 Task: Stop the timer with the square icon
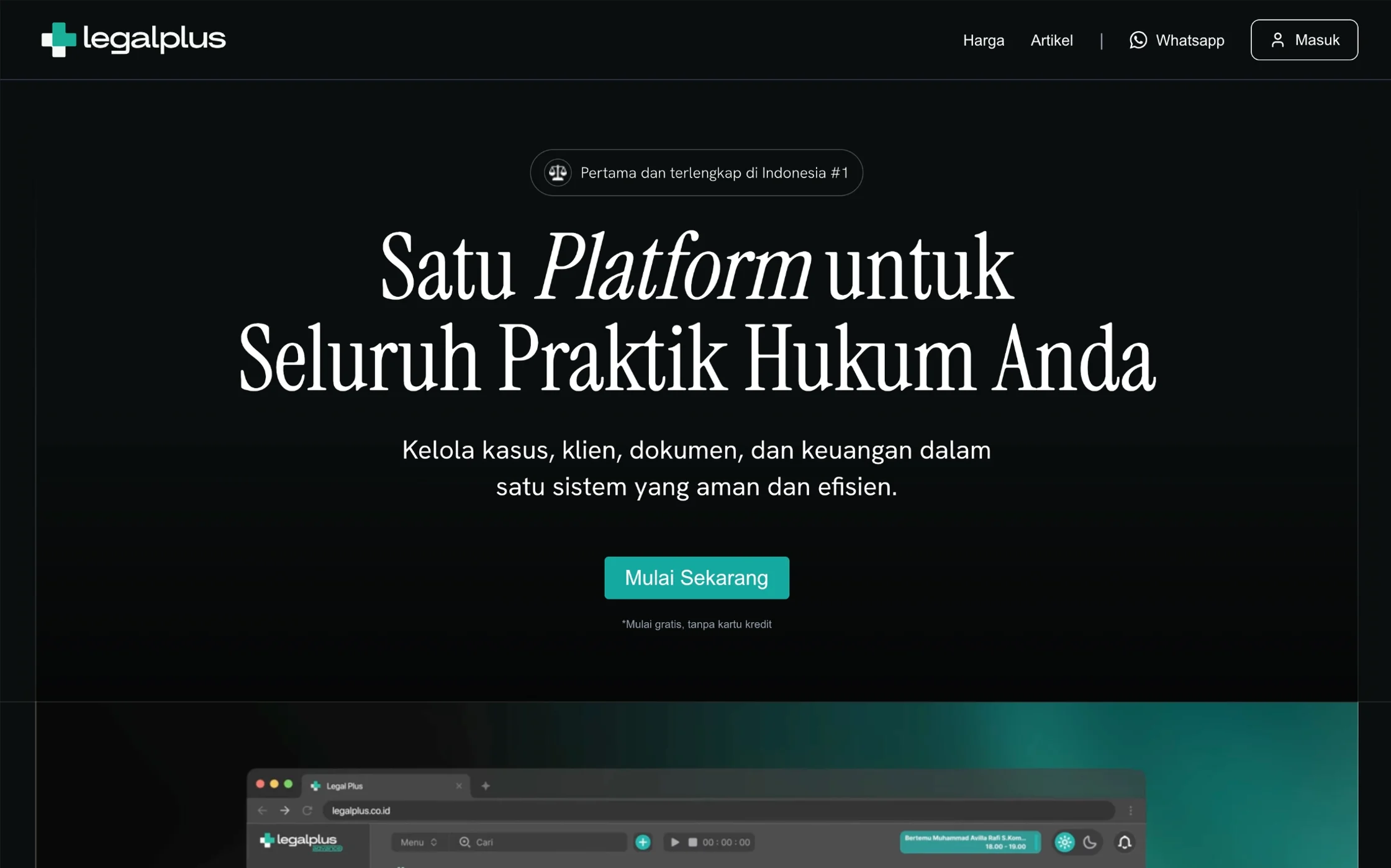[692, 842]
